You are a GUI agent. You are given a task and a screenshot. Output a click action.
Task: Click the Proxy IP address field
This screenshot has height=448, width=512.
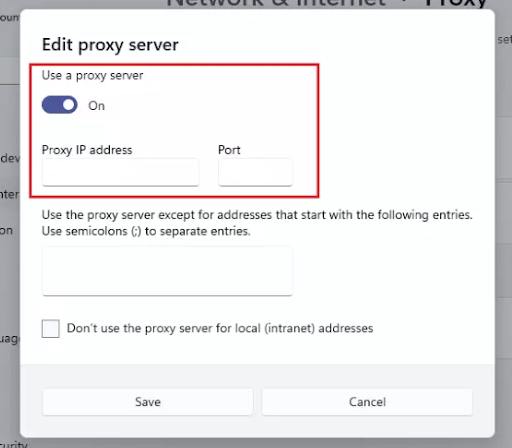click(x=121, y=172)
